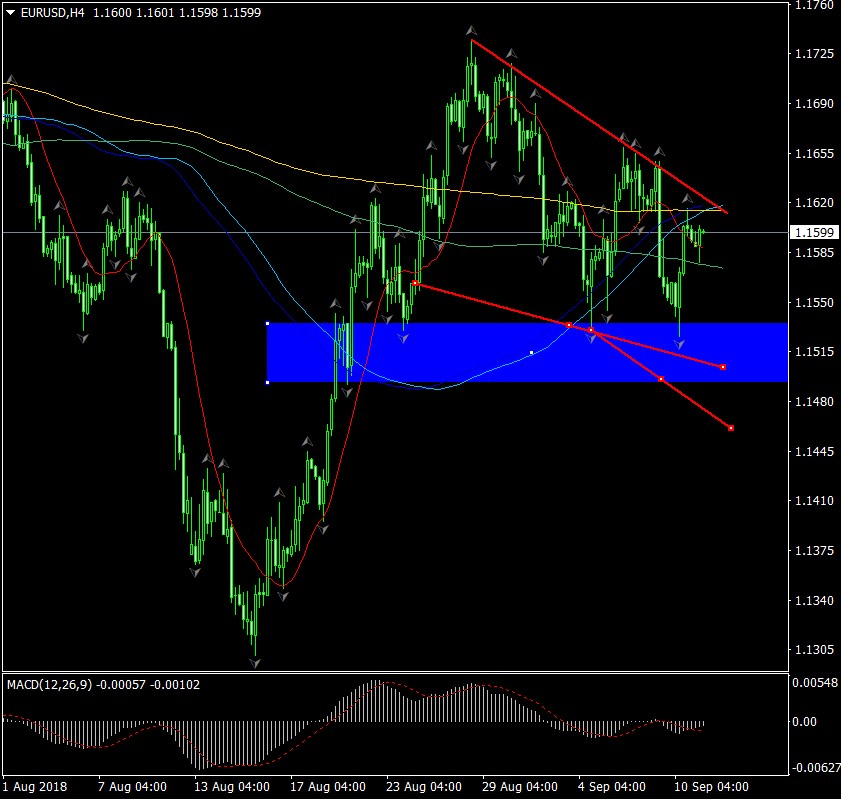The width and height of the screenshot is (841, 799).
Task: Click the bottom-left handle of the blue rectangle
Action: [x=267, y=382]
